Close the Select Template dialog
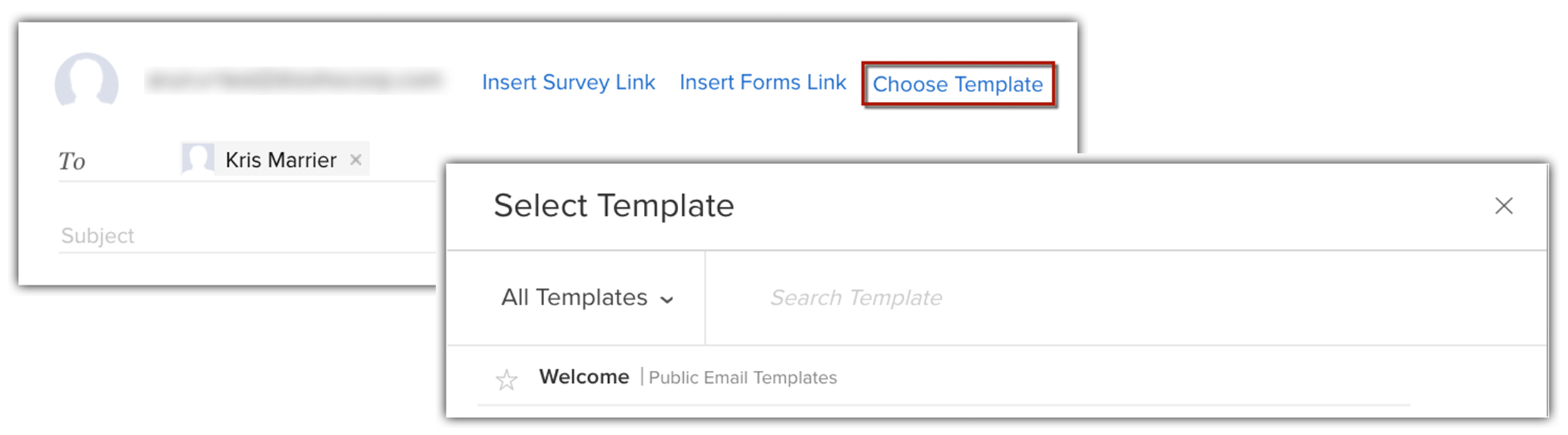This screenshot has height=435, width=1568. pyautogui.click(x=1503, y=206)
